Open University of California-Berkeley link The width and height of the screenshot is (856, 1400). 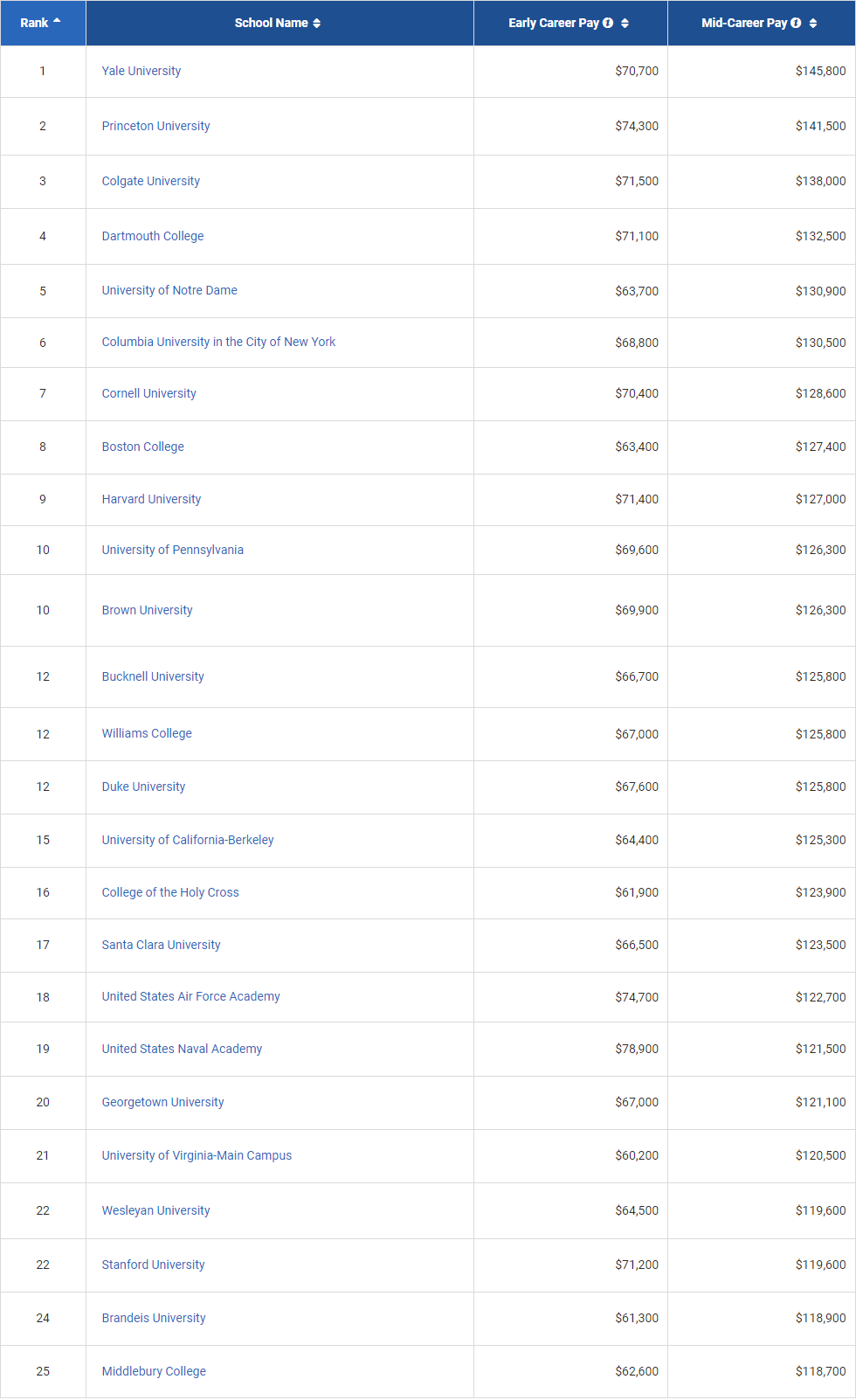[188, 840]
